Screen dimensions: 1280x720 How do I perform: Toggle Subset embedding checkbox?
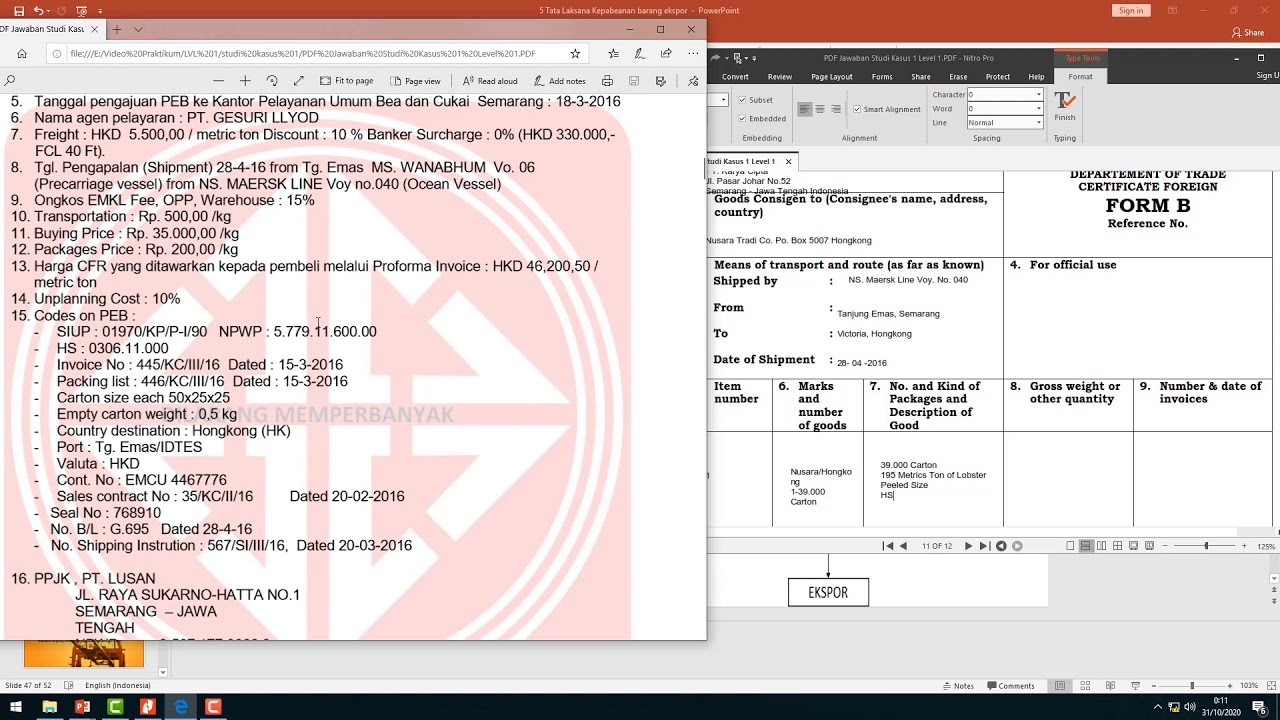742,100
